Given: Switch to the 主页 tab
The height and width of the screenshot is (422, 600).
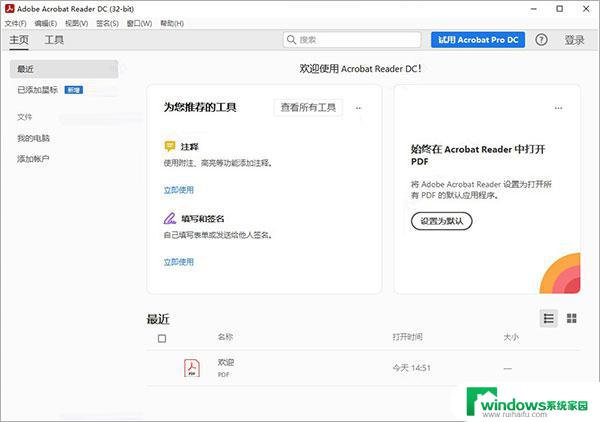Looking at the screenshot, I should click(x=19, y=40).
